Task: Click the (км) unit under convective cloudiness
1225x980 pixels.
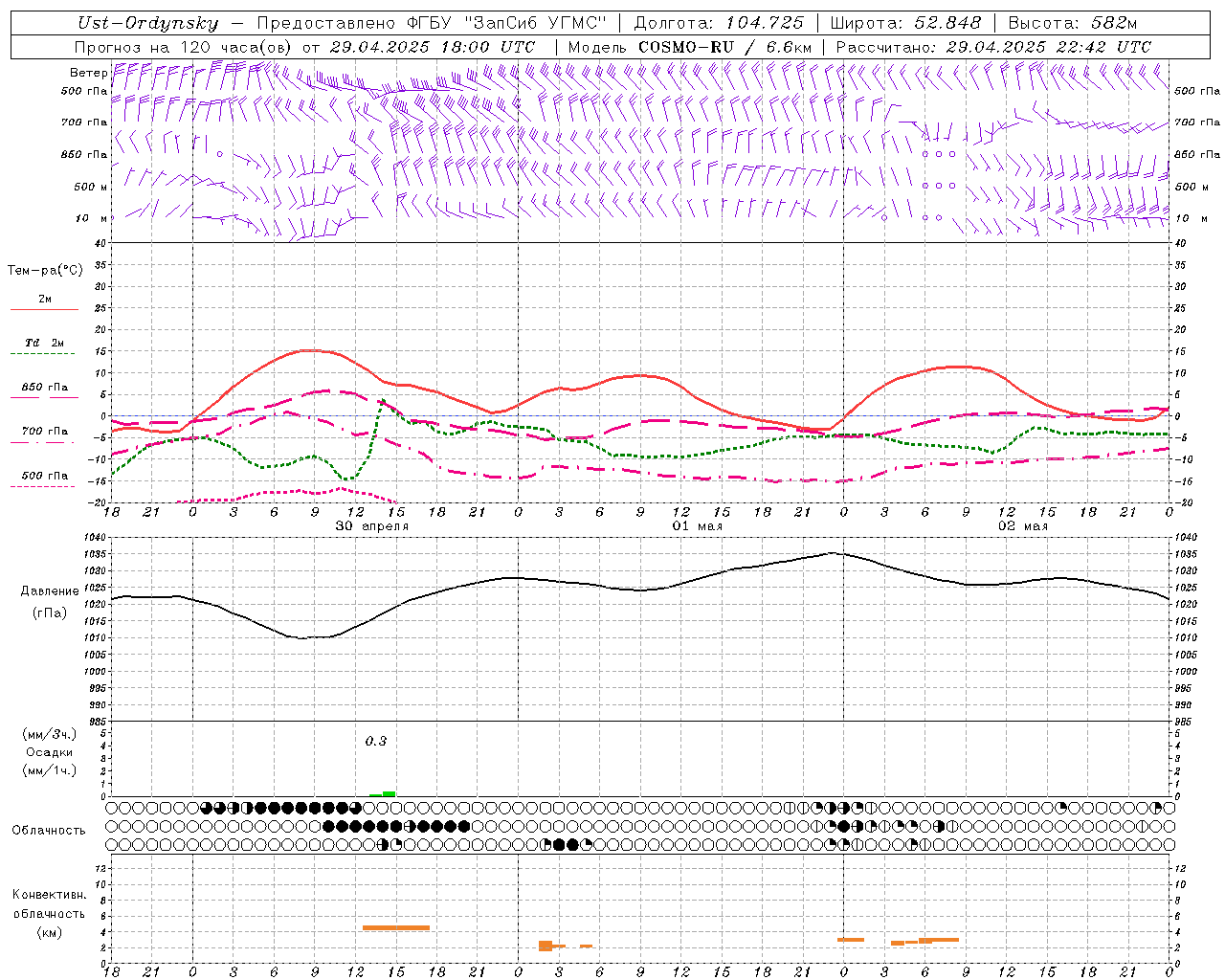Action: coord(49,932)
